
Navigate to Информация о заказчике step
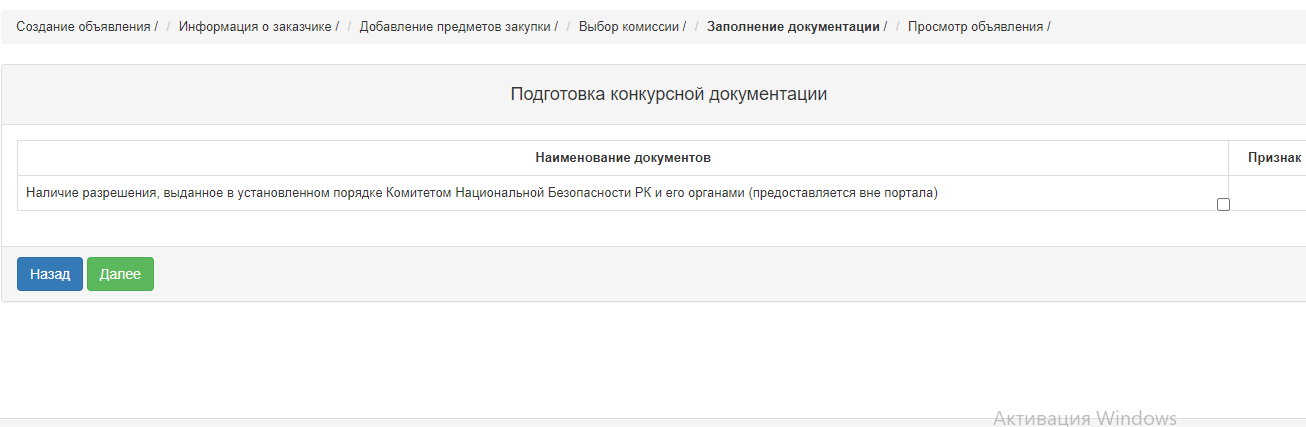tap(256, 27)
